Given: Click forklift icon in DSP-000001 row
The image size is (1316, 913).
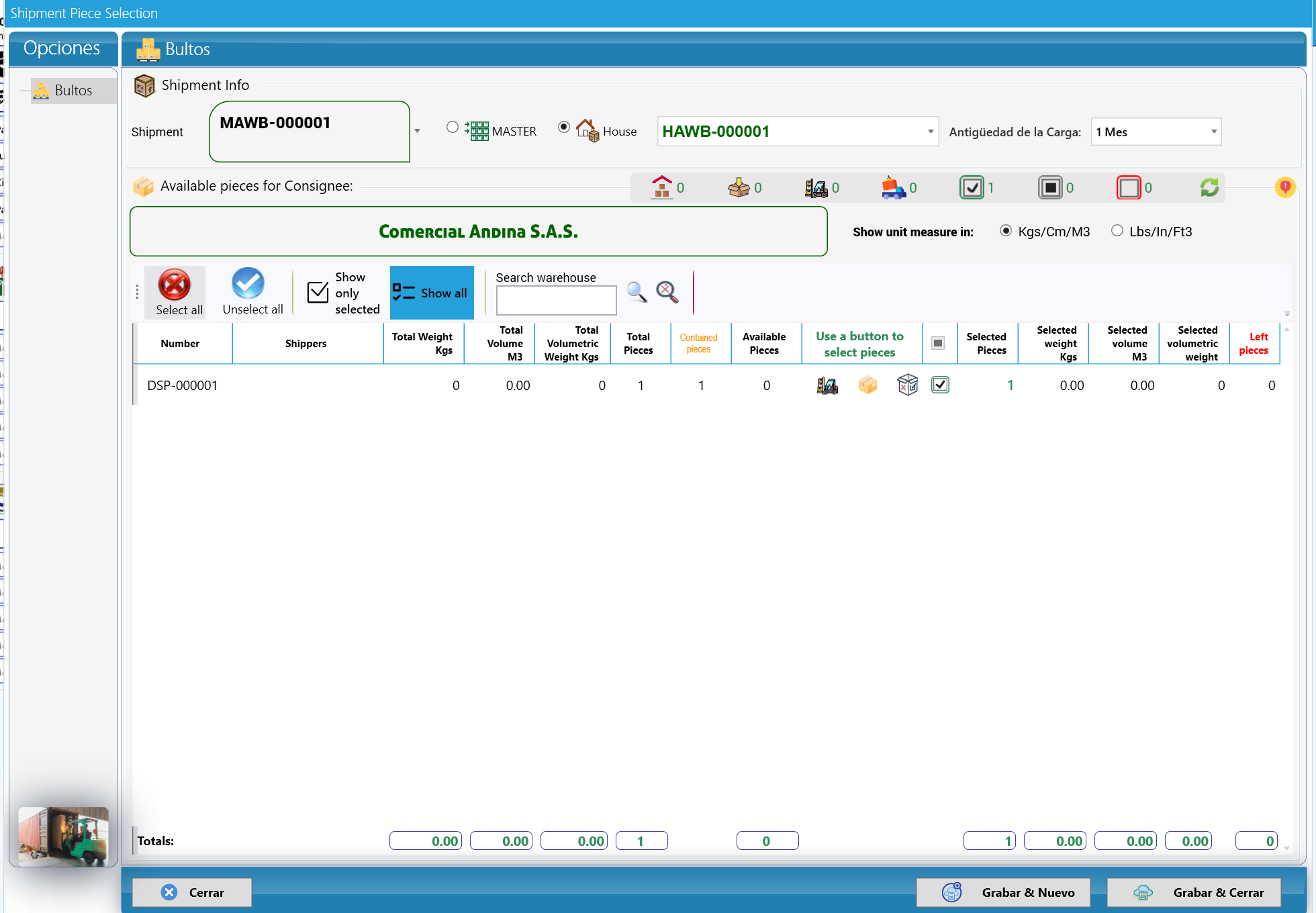Looking at the screenshot, I should coord(827,385).
